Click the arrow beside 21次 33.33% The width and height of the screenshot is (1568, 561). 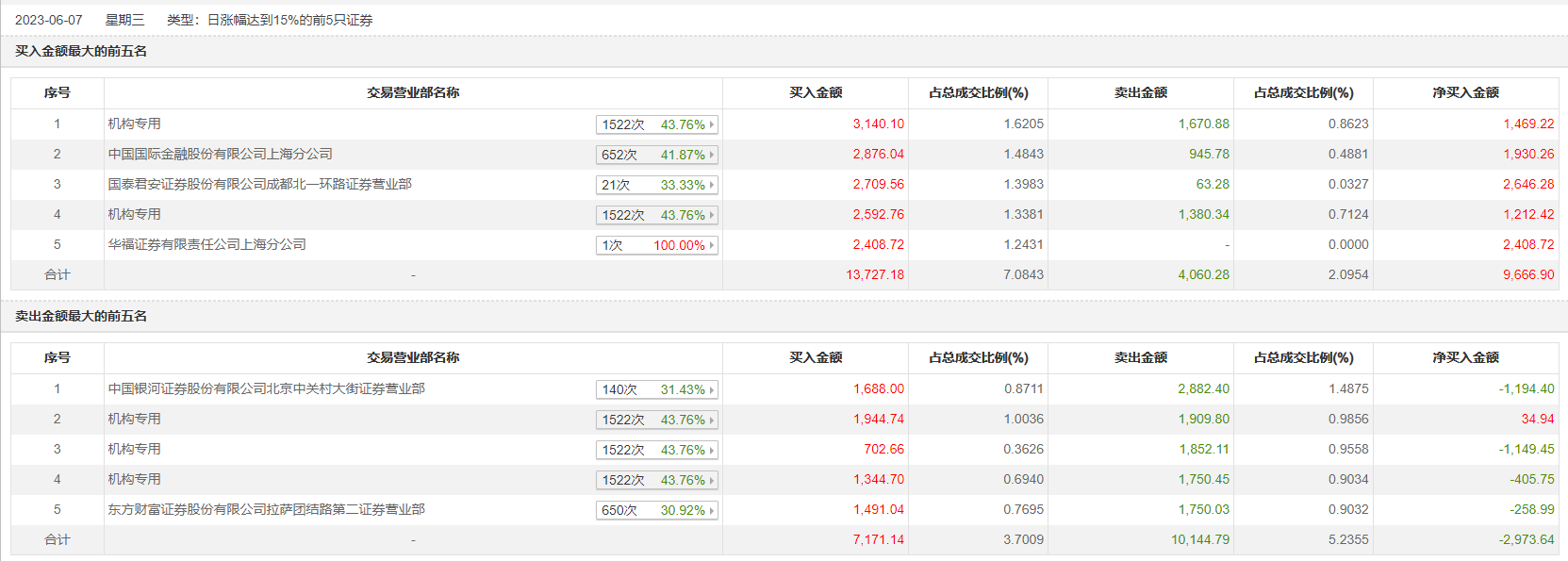pos(712,185)
